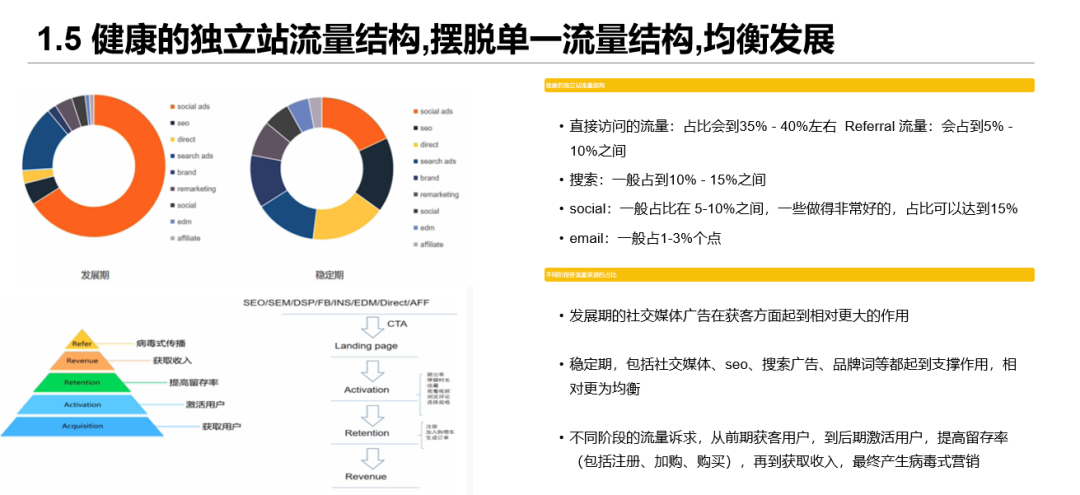Image resolution: width=1080 pixels, height=495 pixels.
Task: Click 'remarketing' text in the 发展期 chart legend
Action: tap(196, 189)
